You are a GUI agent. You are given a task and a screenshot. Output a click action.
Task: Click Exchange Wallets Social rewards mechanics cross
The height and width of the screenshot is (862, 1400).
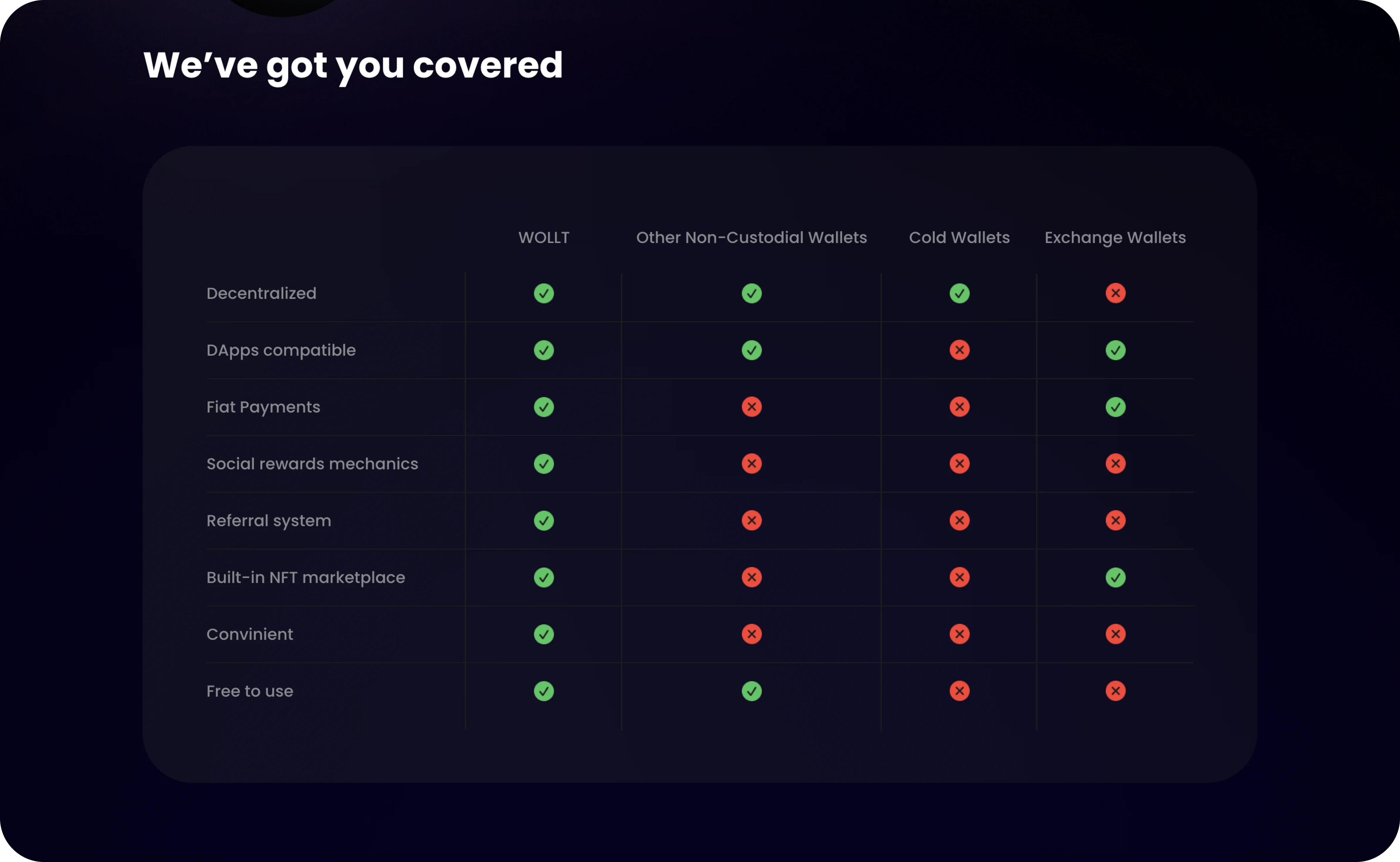1115,463
